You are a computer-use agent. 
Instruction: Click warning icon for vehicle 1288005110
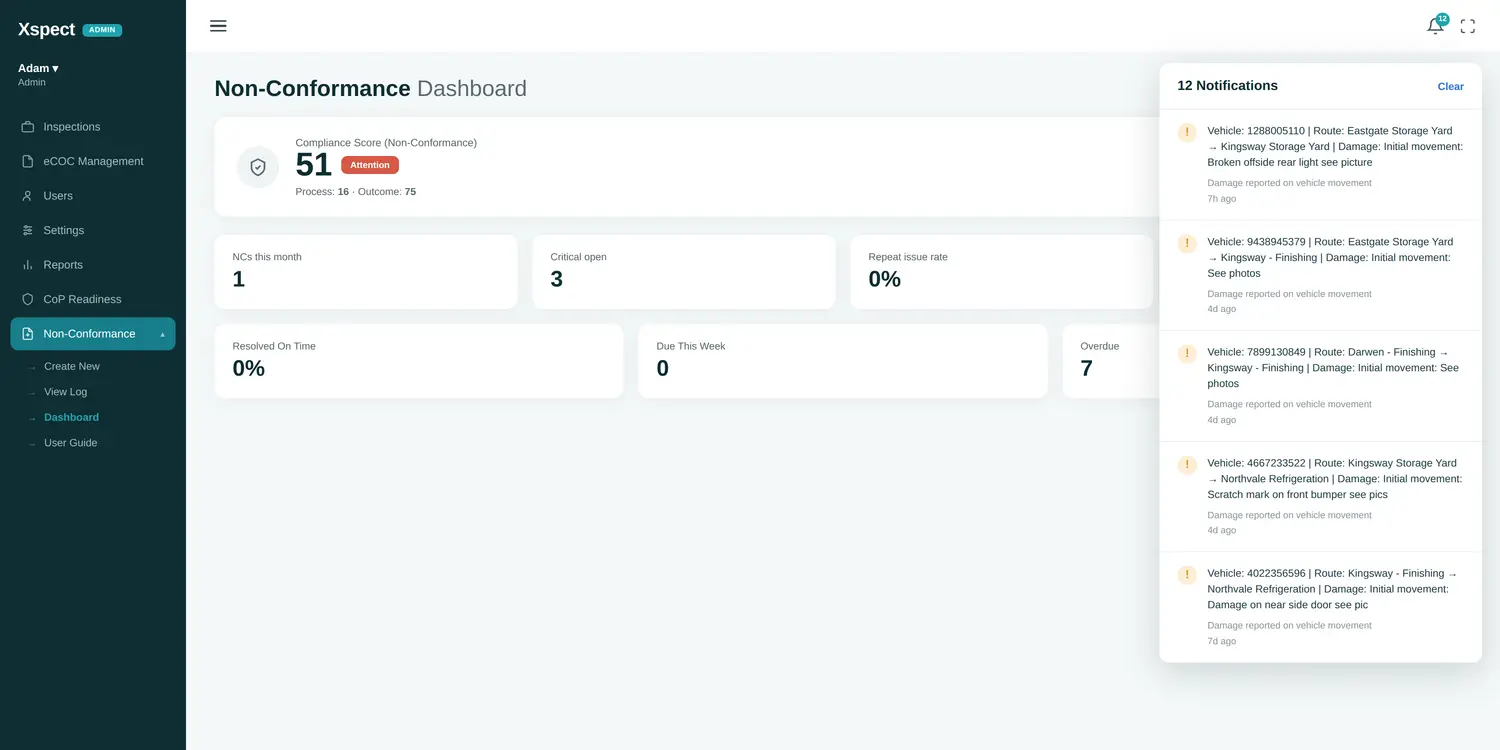click(1187, 132)
